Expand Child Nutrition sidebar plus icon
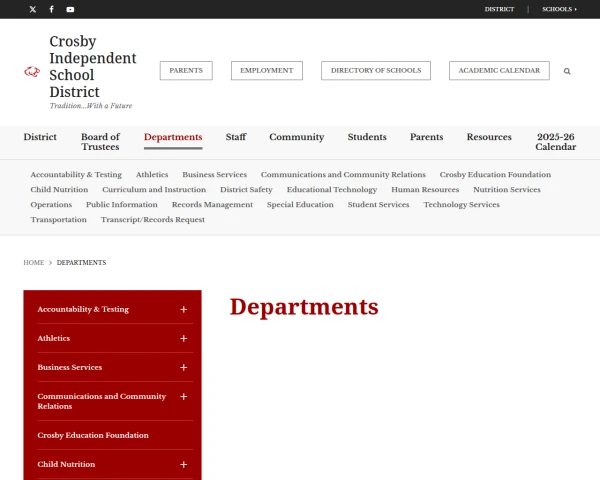The height and width of the screenshot is (480, 600). coord(183,465)
